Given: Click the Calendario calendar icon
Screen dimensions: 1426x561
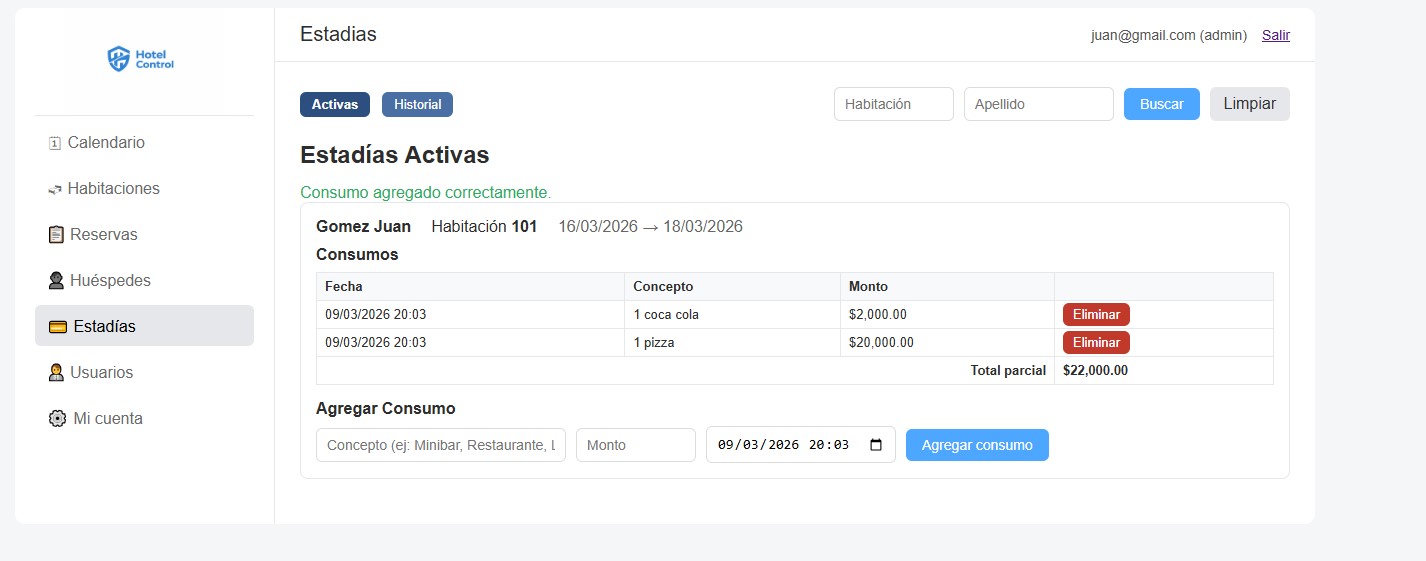Looking at the screenshot, I should coord(55,143).
